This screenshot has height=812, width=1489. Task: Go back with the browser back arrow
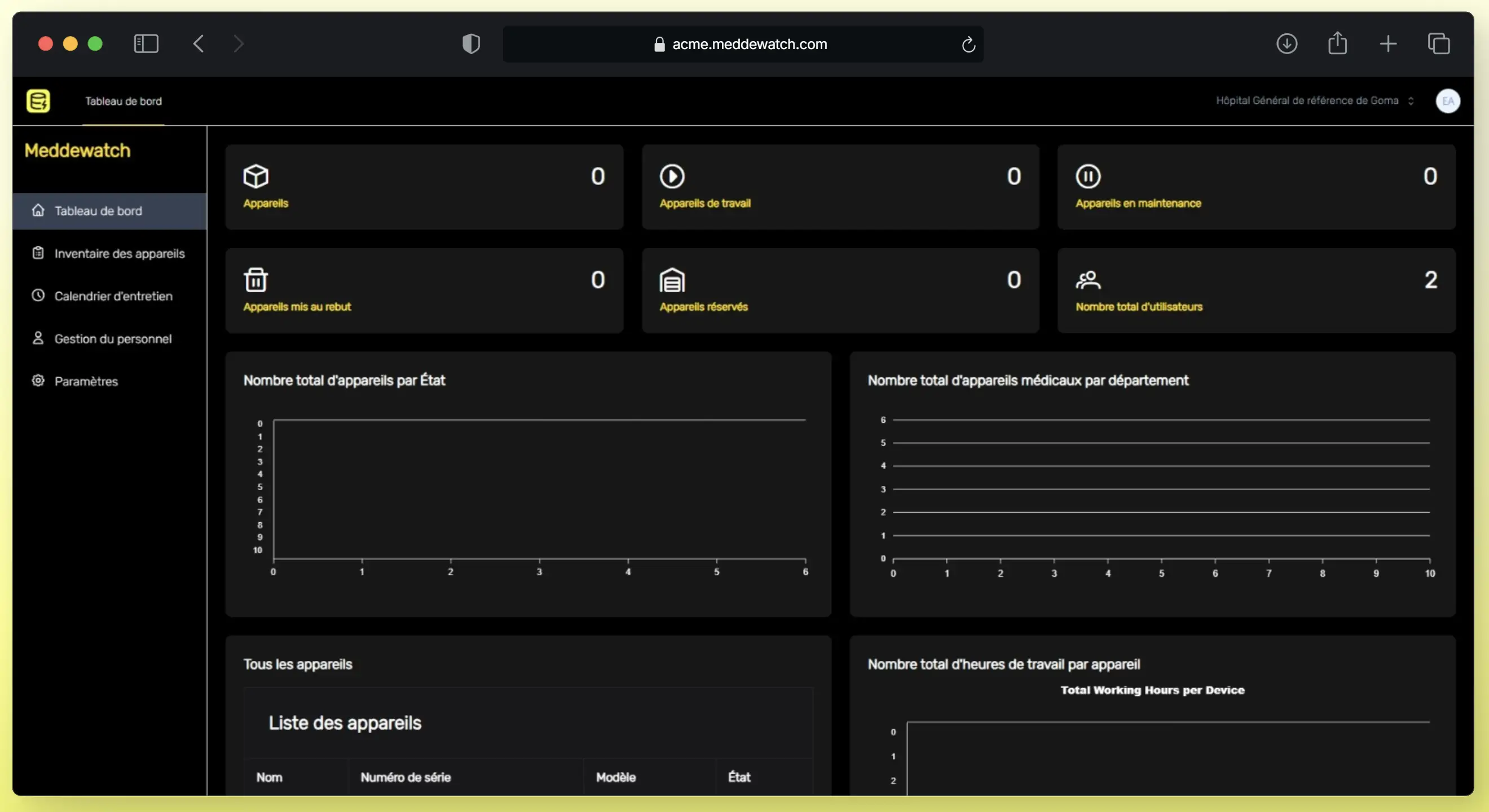pos(199,43)
